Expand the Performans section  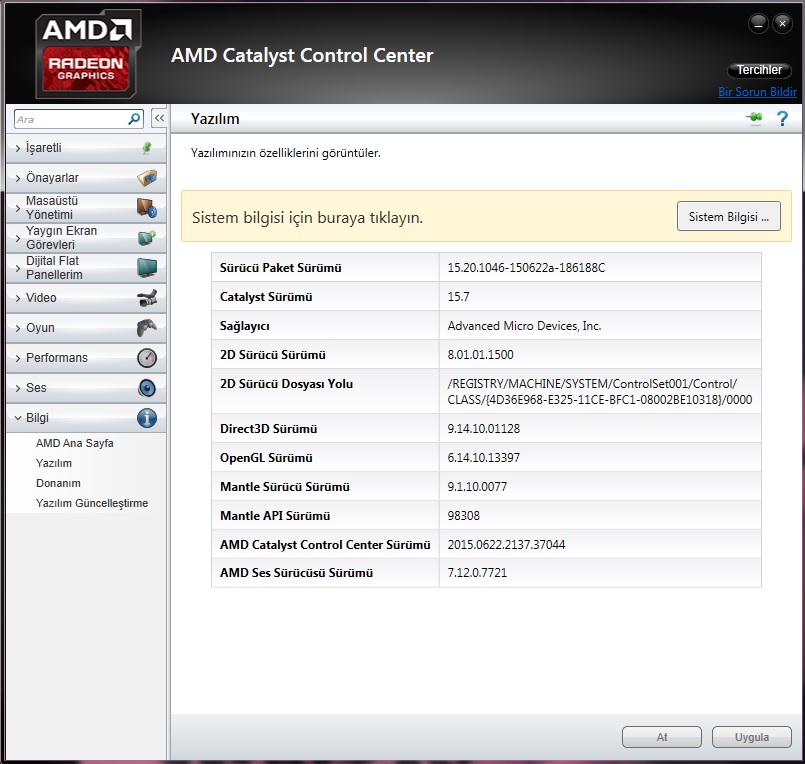point(86,358)
